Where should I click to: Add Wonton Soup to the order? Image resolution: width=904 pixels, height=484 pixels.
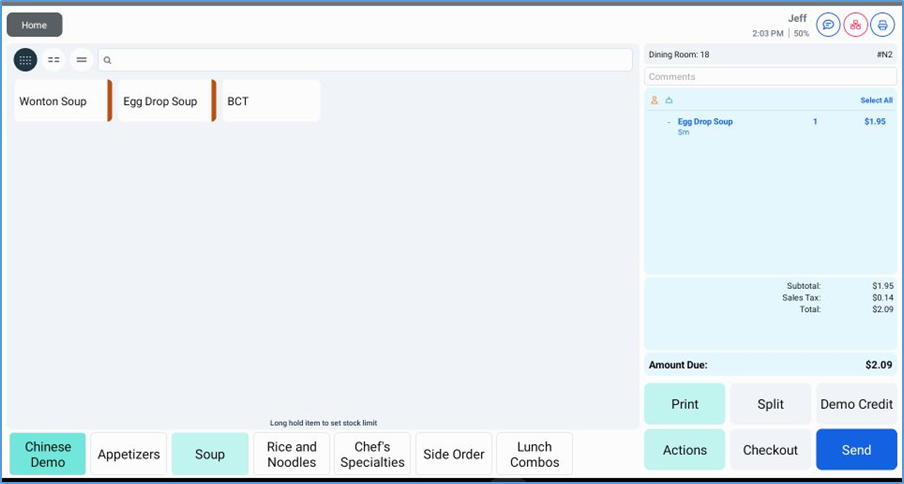click(x=60, y=101)
